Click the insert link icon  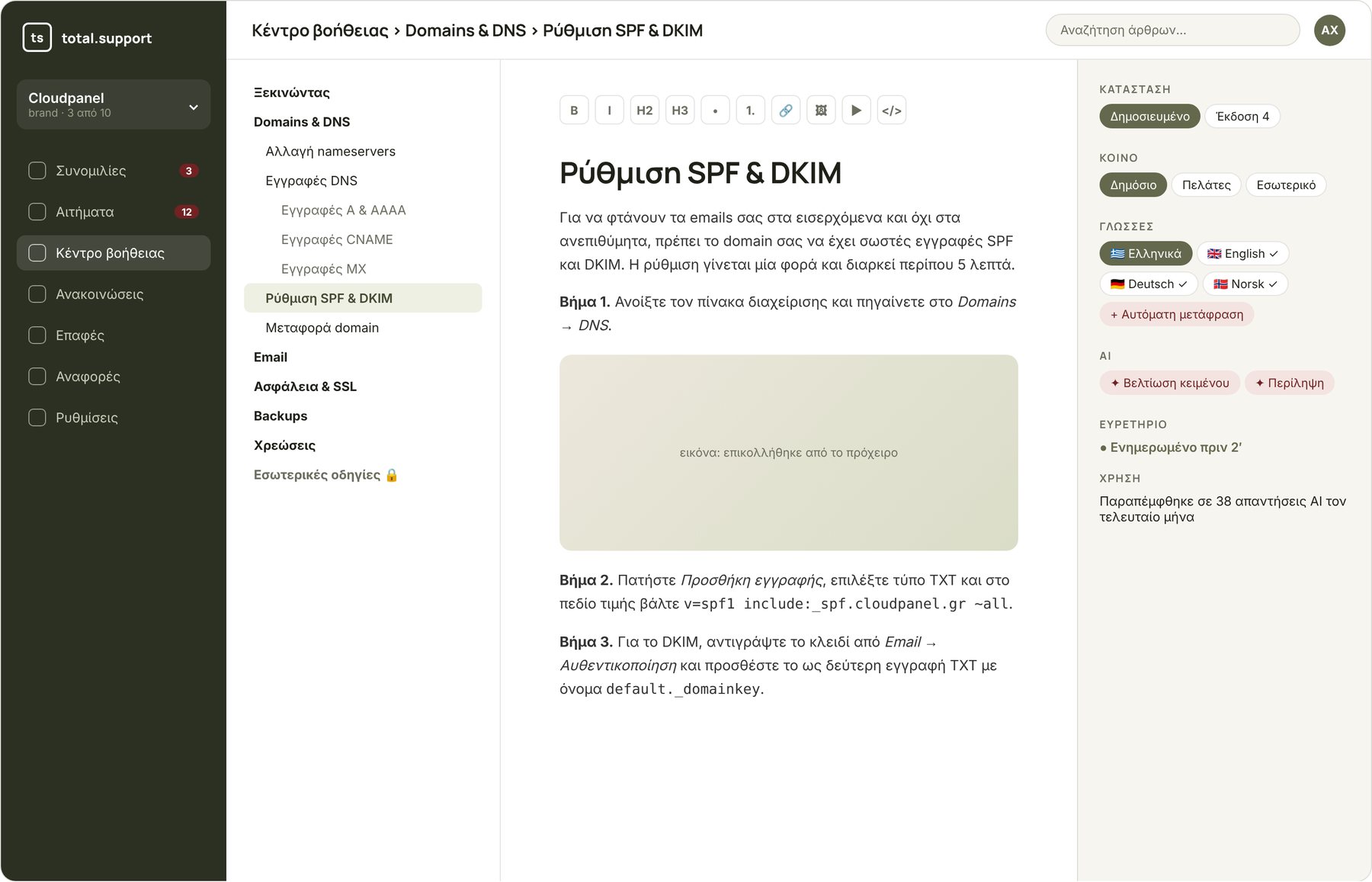786,111
